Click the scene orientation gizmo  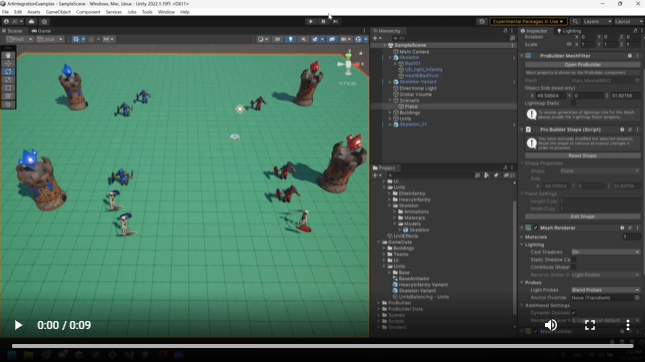point(348,64)
